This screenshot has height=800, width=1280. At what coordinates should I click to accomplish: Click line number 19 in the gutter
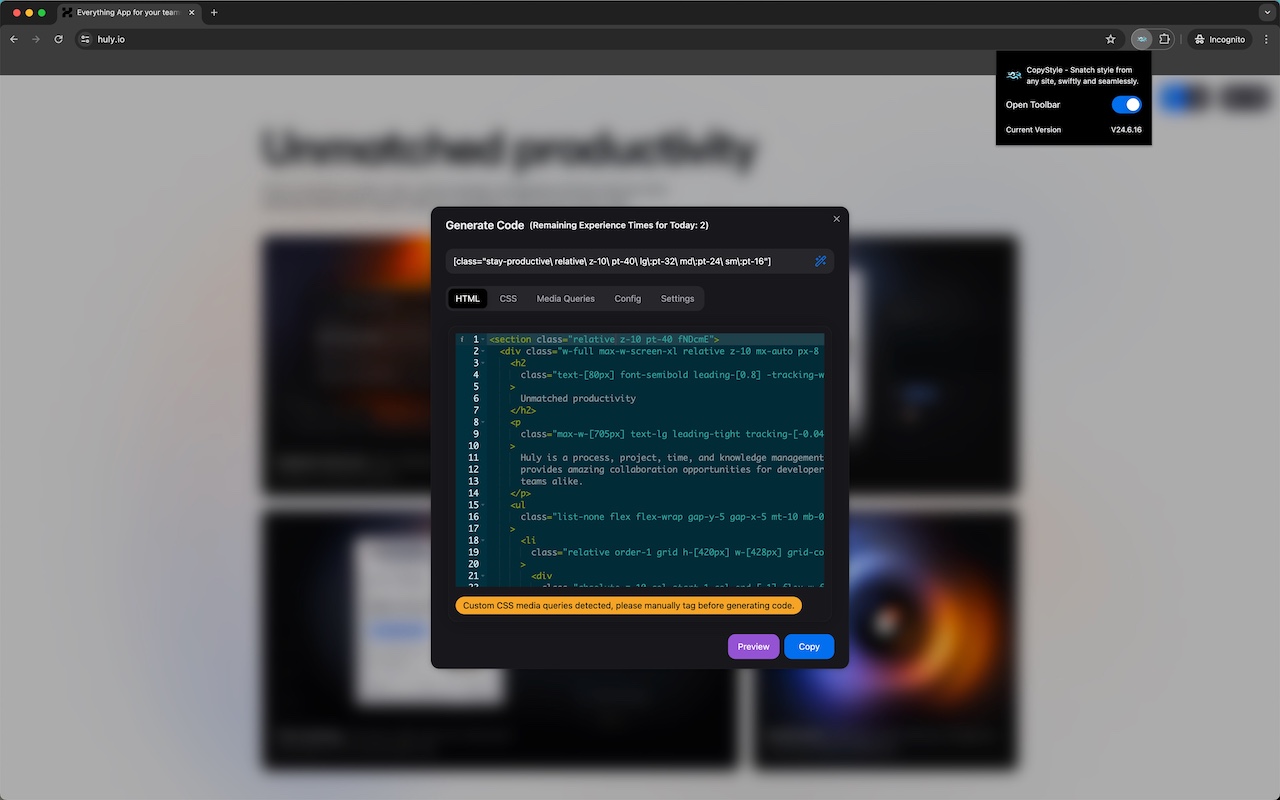click(x=473, y=552)
